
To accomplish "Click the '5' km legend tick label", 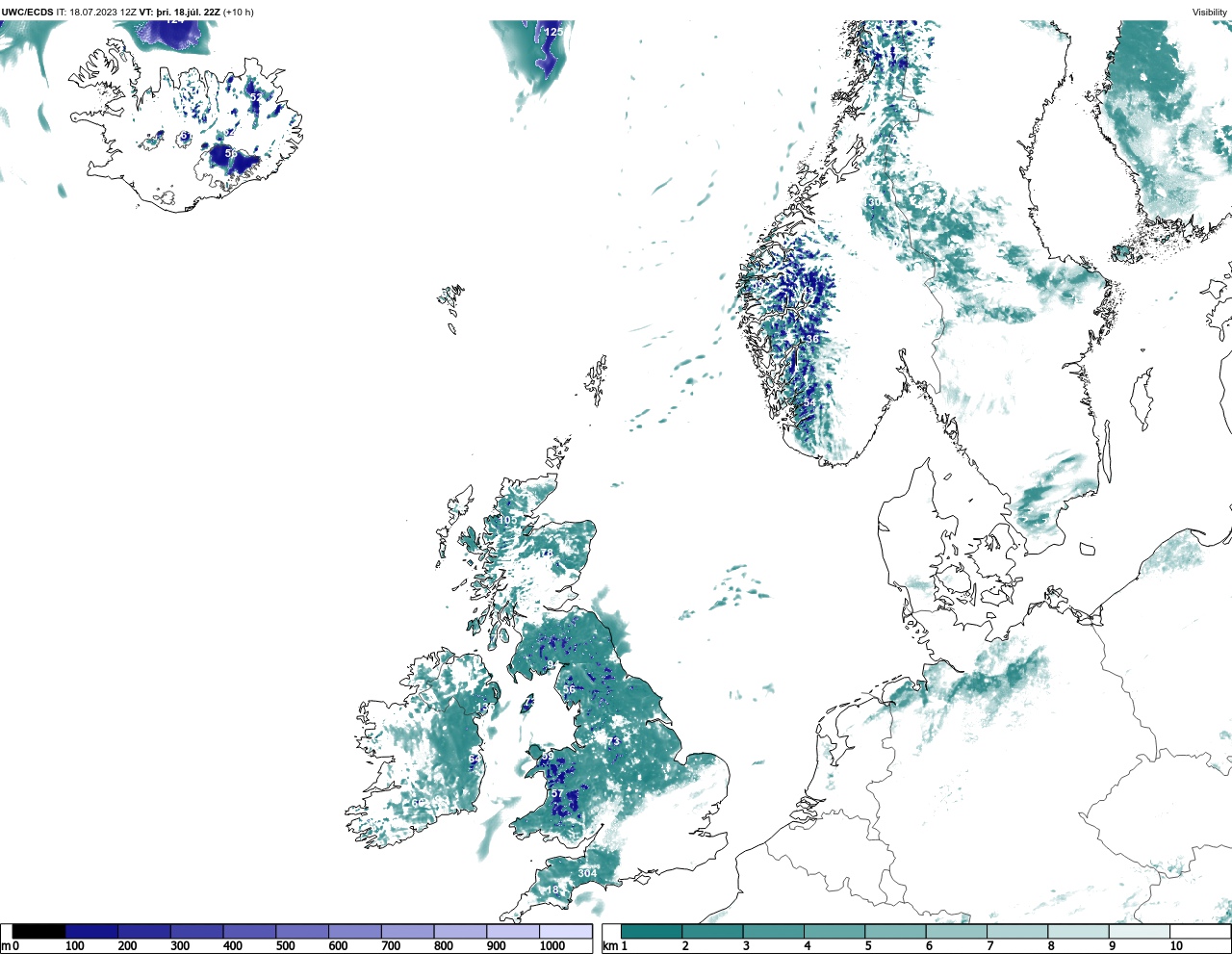I will click(x=868, y=946).
